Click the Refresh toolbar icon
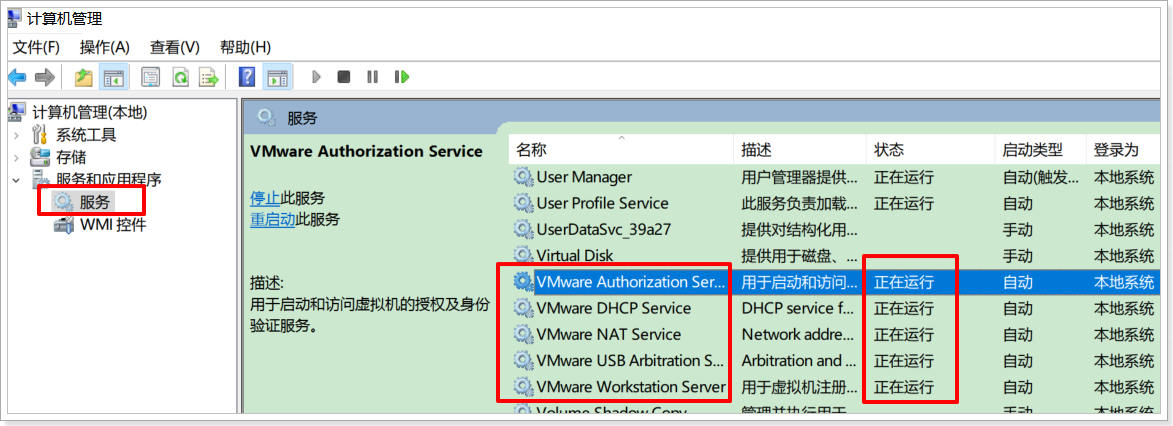Viewport: 1173px width, 426px height. (180, 77)
